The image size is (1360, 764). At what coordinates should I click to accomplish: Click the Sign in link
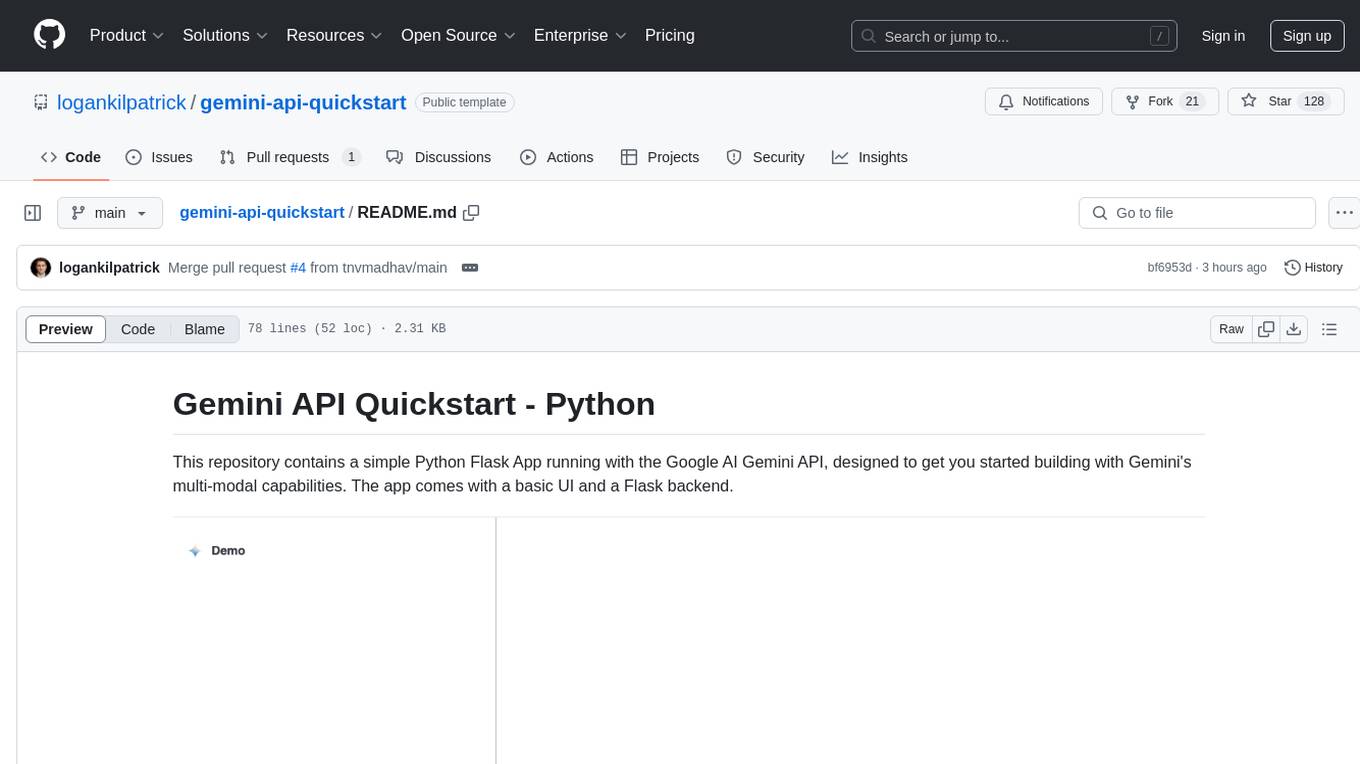[1223, 36]
